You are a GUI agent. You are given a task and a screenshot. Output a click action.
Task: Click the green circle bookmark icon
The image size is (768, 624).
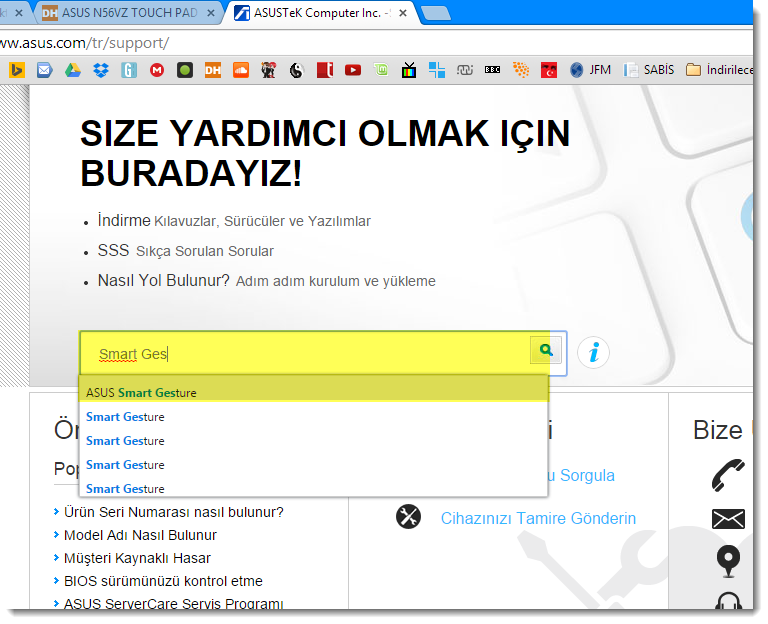185,71
